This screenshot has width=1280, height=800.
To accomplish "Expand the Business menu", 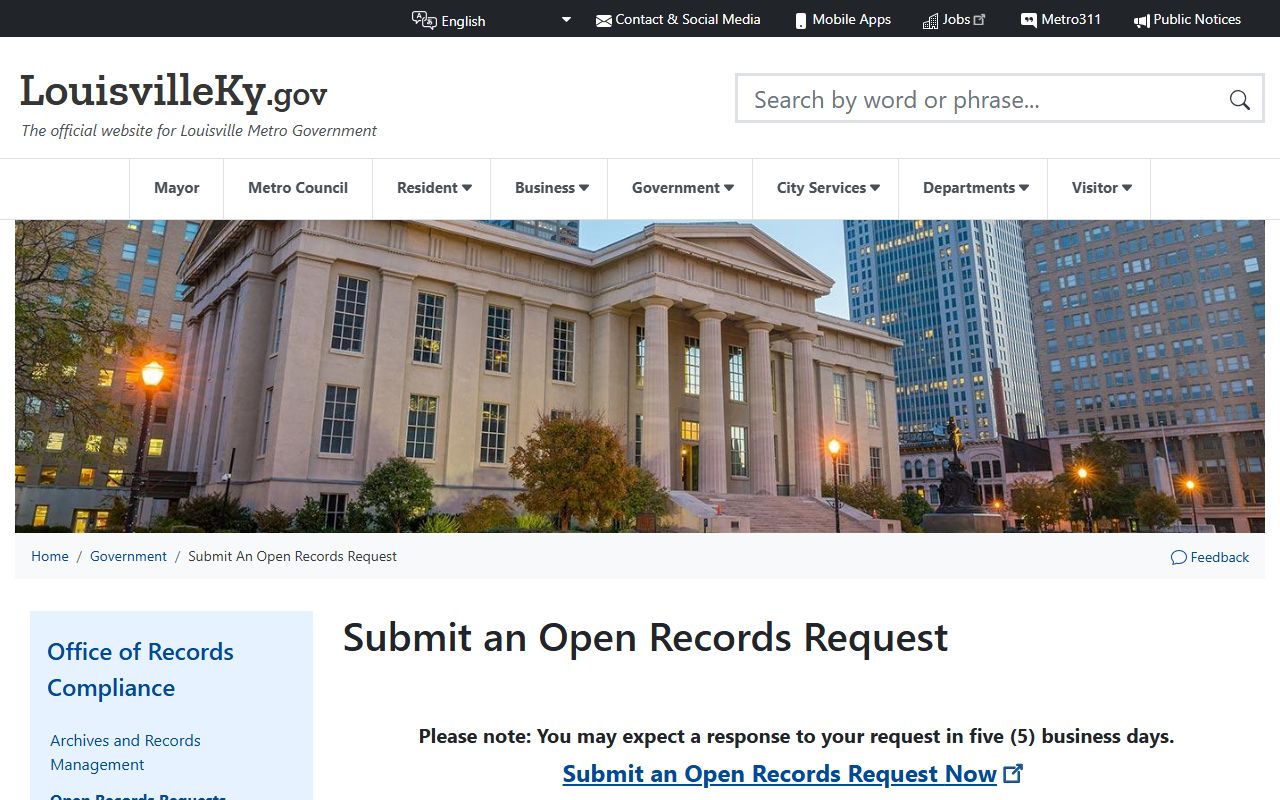I will click(x=552, y=188).
